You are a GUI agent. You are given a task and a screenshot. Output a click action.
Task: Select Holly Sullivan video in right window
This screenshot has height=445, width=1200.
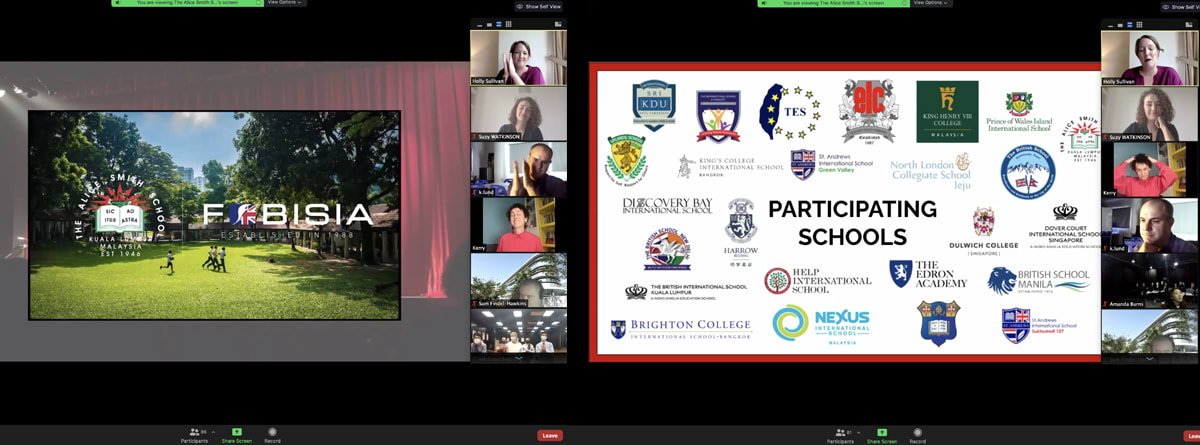click(1150, 58)
